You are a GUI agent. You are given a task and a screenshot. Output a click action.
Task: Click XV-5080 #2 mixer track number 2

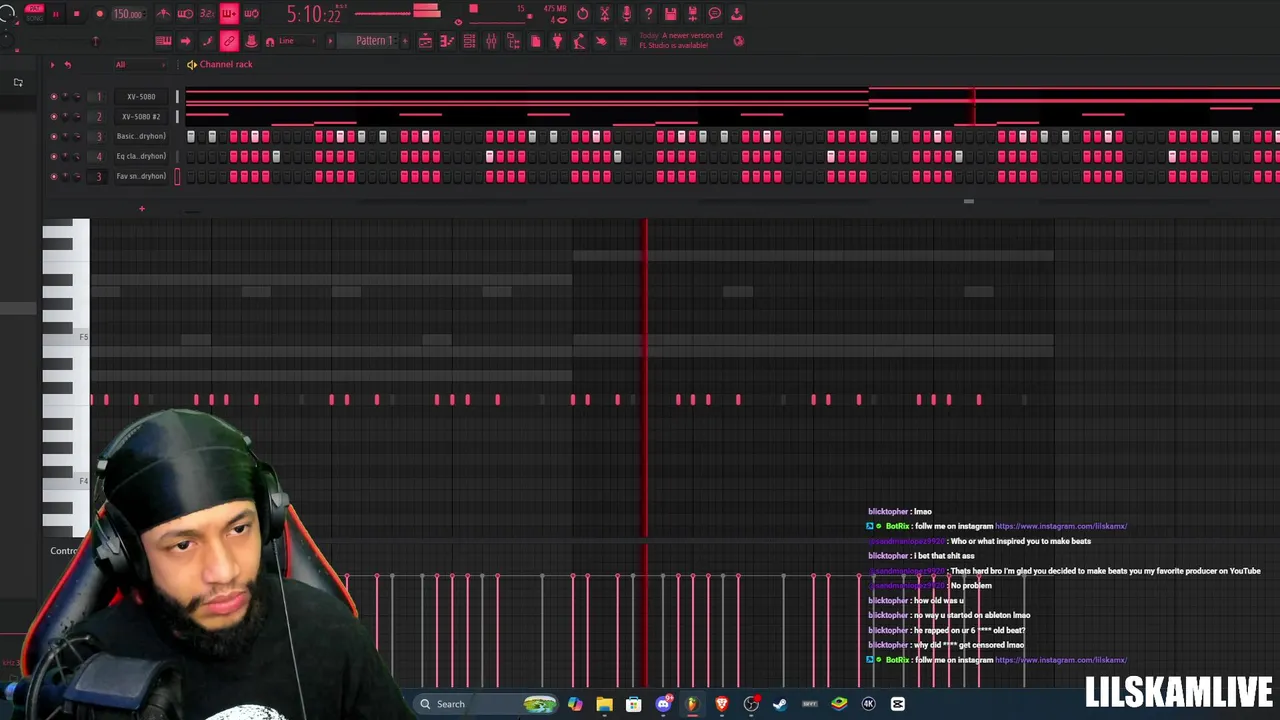(x=99, y=117)
